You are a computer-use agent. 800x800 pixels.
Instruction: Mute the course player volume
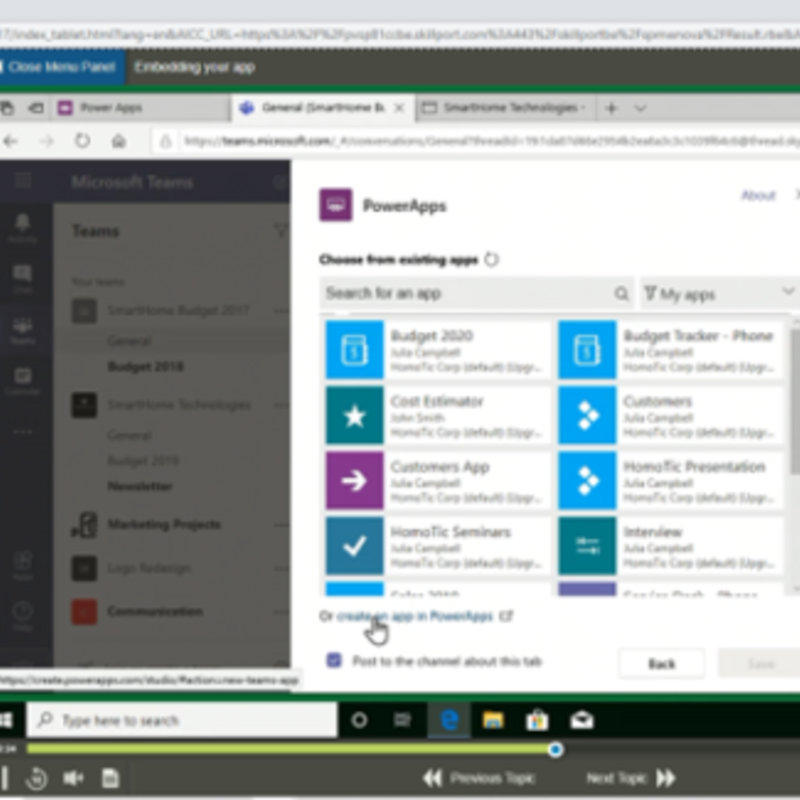(73, 778)
